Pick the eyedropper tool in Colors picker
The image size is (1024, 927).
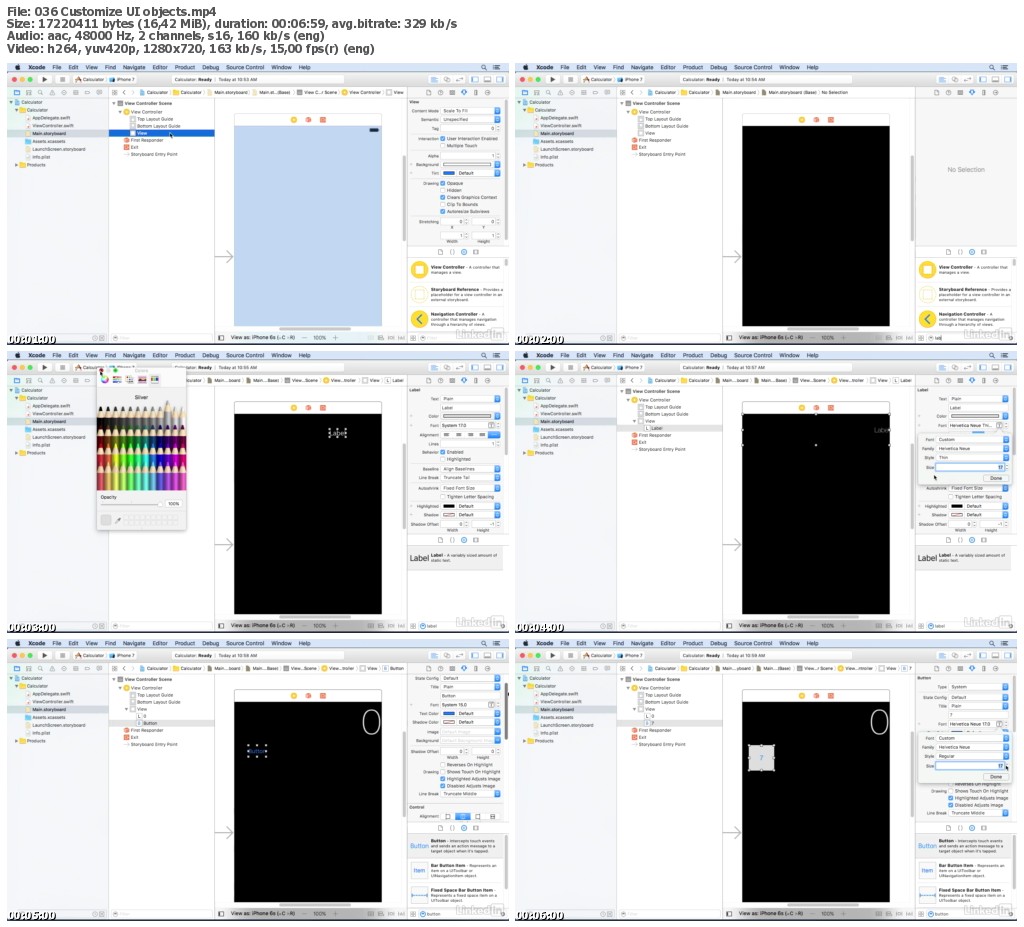click(118, 520)
